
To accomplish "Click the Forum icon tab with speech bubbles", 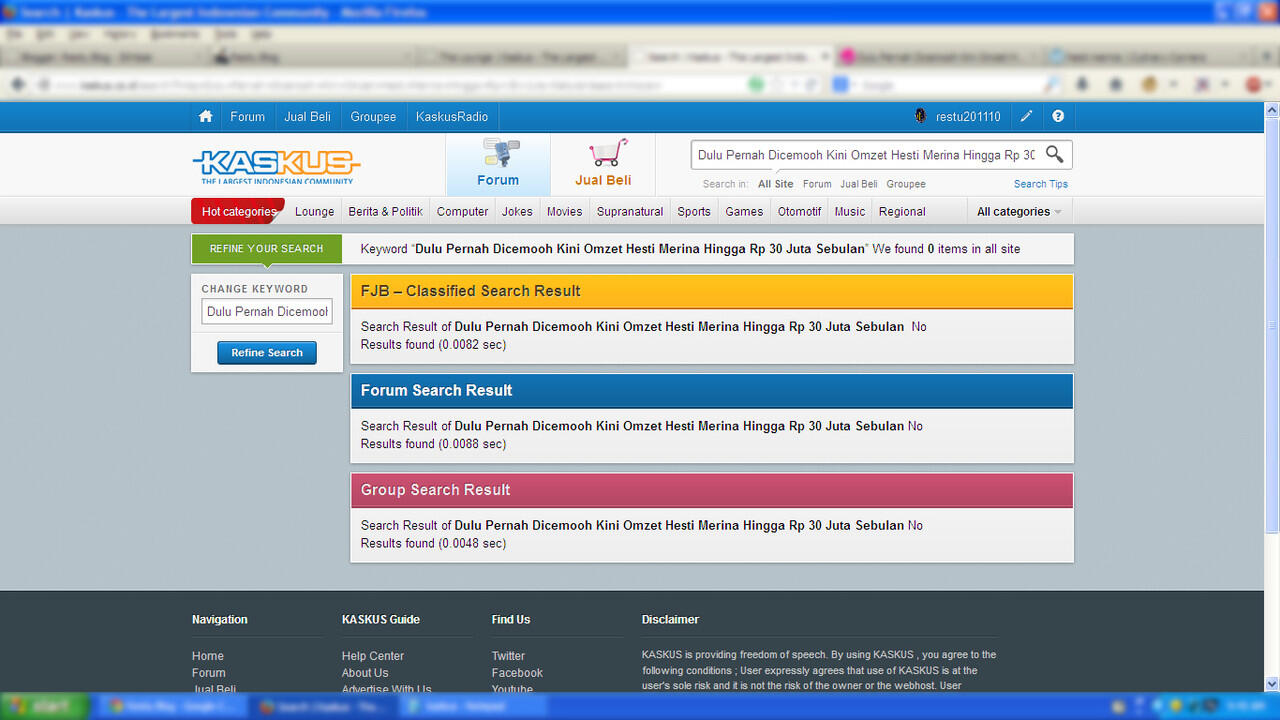I will pos(498,164).
